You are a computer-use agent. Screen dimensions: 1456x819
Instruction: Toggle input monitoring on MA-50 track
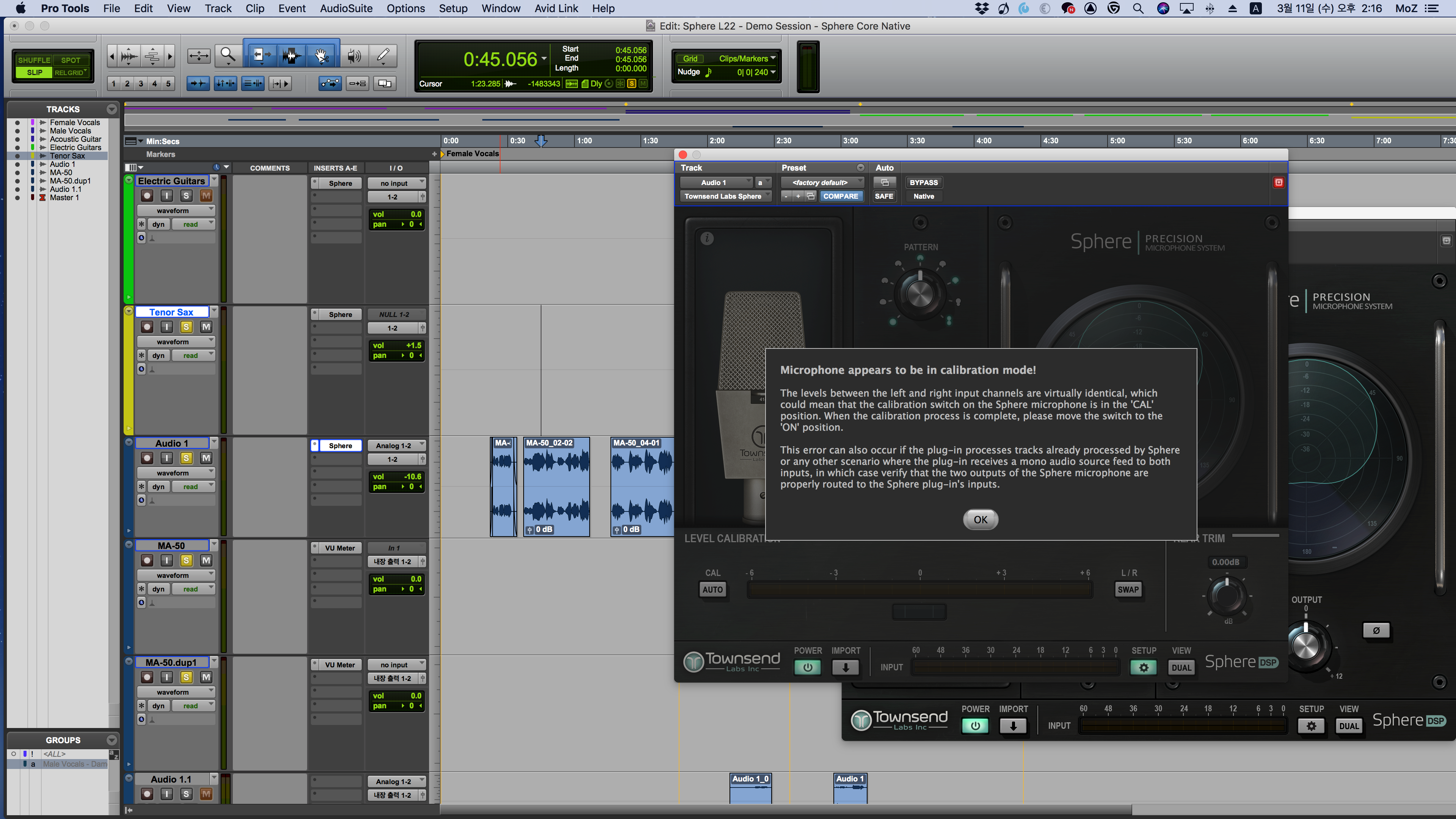(x=167, y=560)
